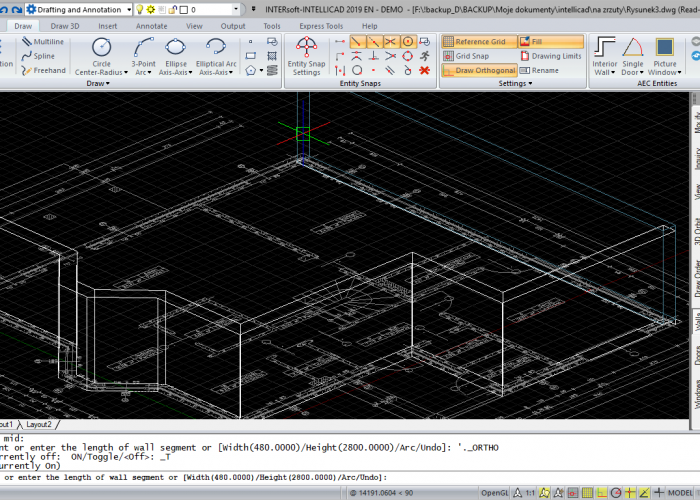The width and height of the screenshot is (700, 500).
Task: Customize the quick access toolbar arrow
Action: coord(254,9)
